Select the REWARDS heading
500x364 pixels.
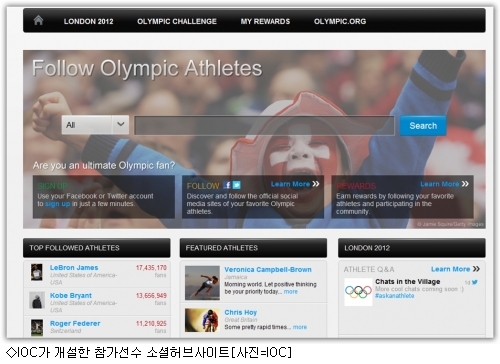pos(356,186)
